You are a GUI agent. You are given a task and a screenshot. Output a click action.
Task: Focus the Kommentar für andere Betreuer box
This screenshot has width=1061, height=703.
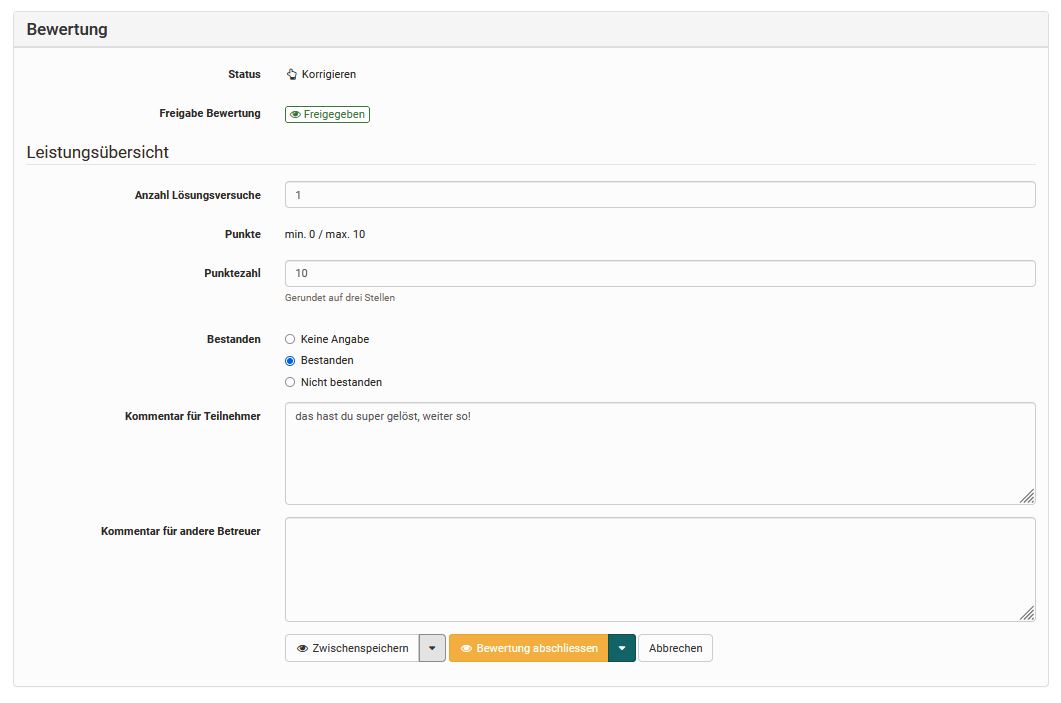pos(660,569)
